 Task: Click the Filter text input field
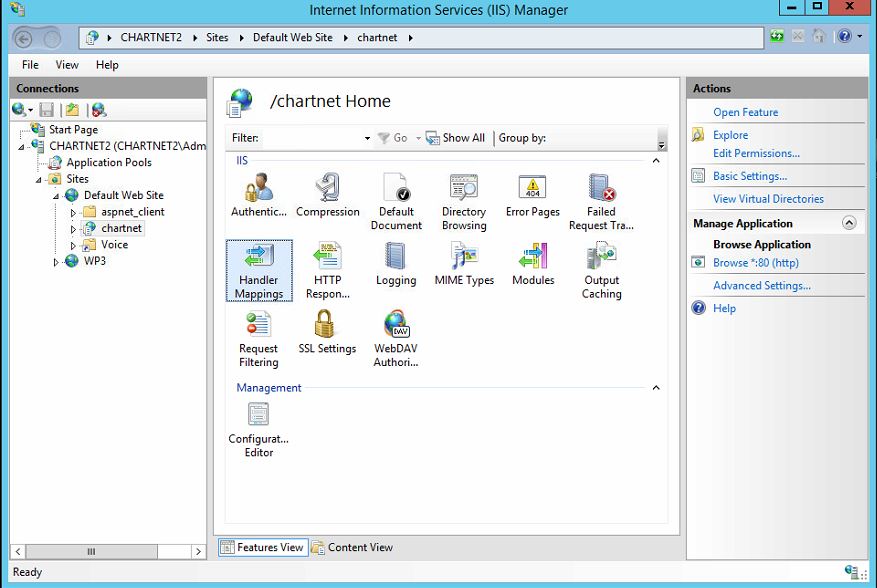pyautogui.click(x=312, y=138)
